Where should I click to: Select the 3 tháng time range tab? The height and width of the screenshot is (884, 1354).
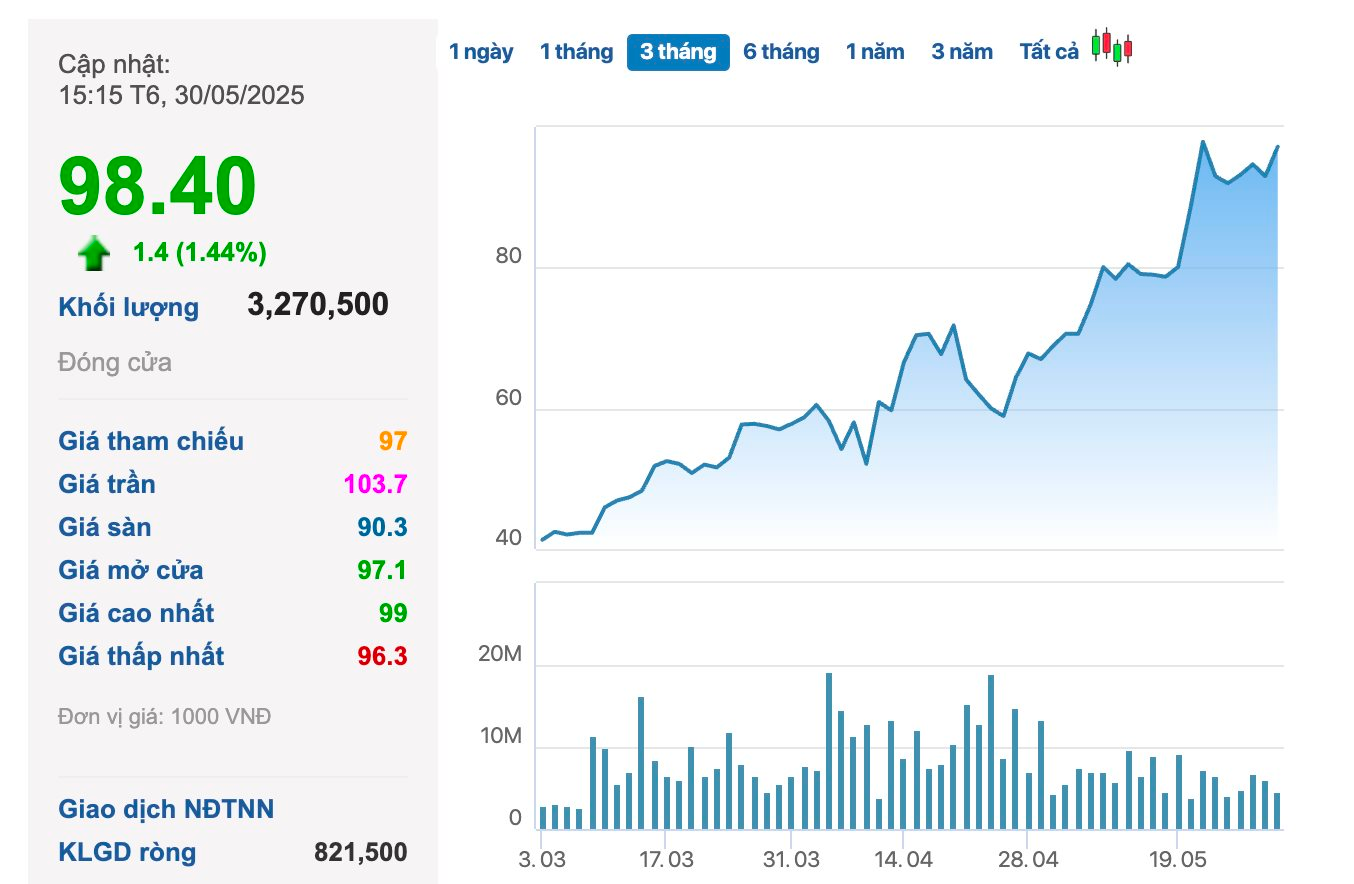click(678, 52)
